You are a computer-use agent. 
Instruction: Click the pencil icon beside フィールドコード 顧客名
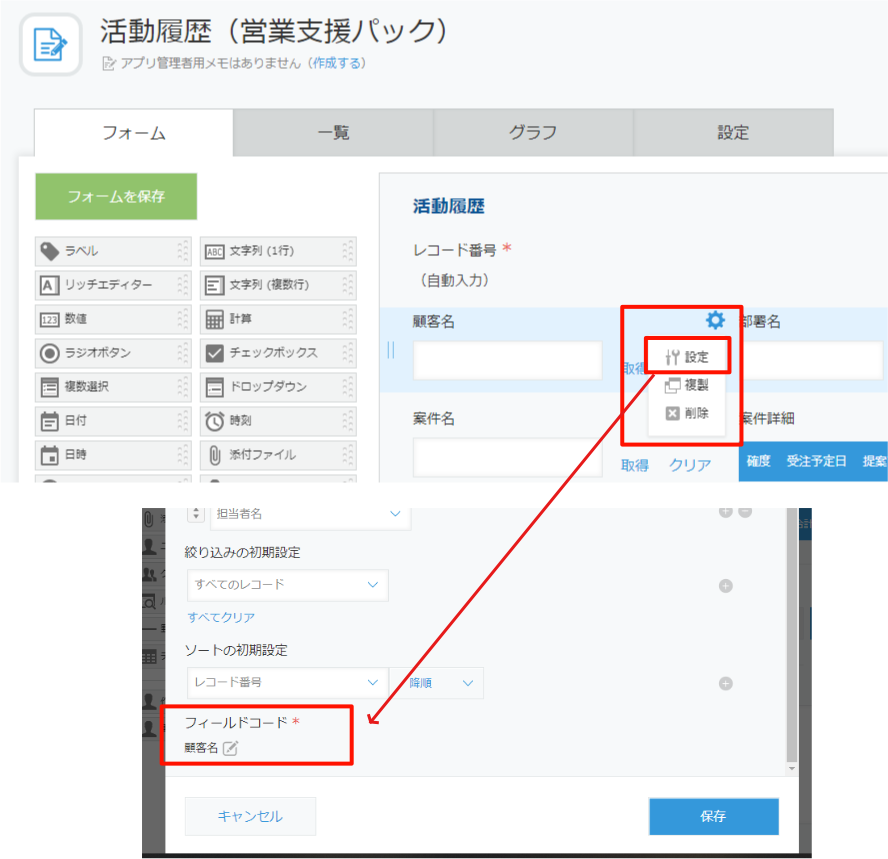(230, 748)
